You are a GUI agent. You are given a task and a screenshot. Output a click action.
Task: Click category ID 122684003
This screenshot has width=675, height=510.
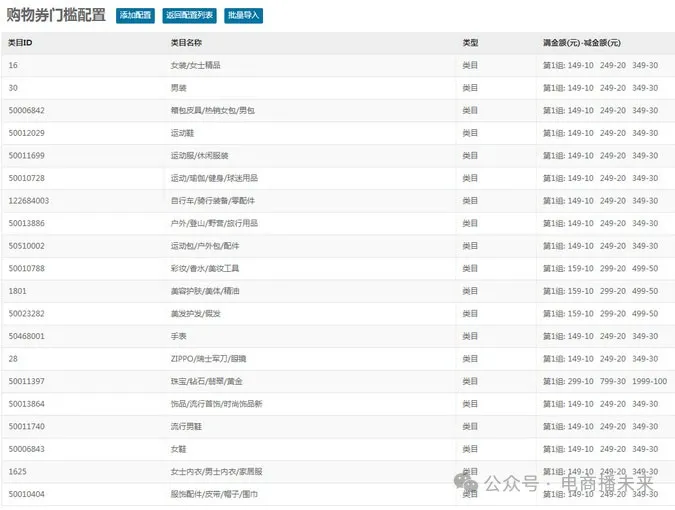coord(28,200)
